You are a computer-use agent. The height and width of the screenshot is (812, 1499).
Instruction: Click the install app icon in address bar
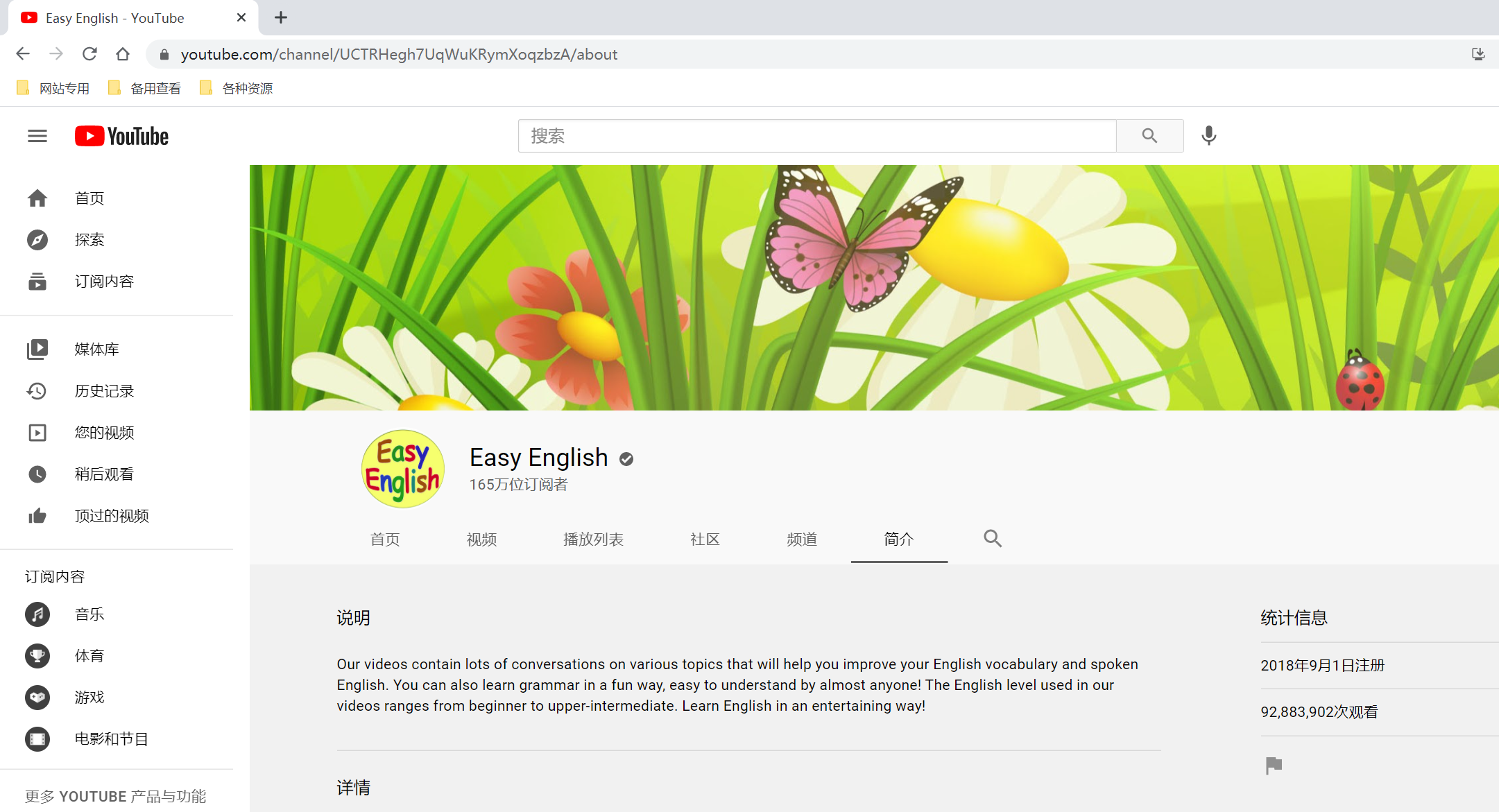tap(1478, 54)
